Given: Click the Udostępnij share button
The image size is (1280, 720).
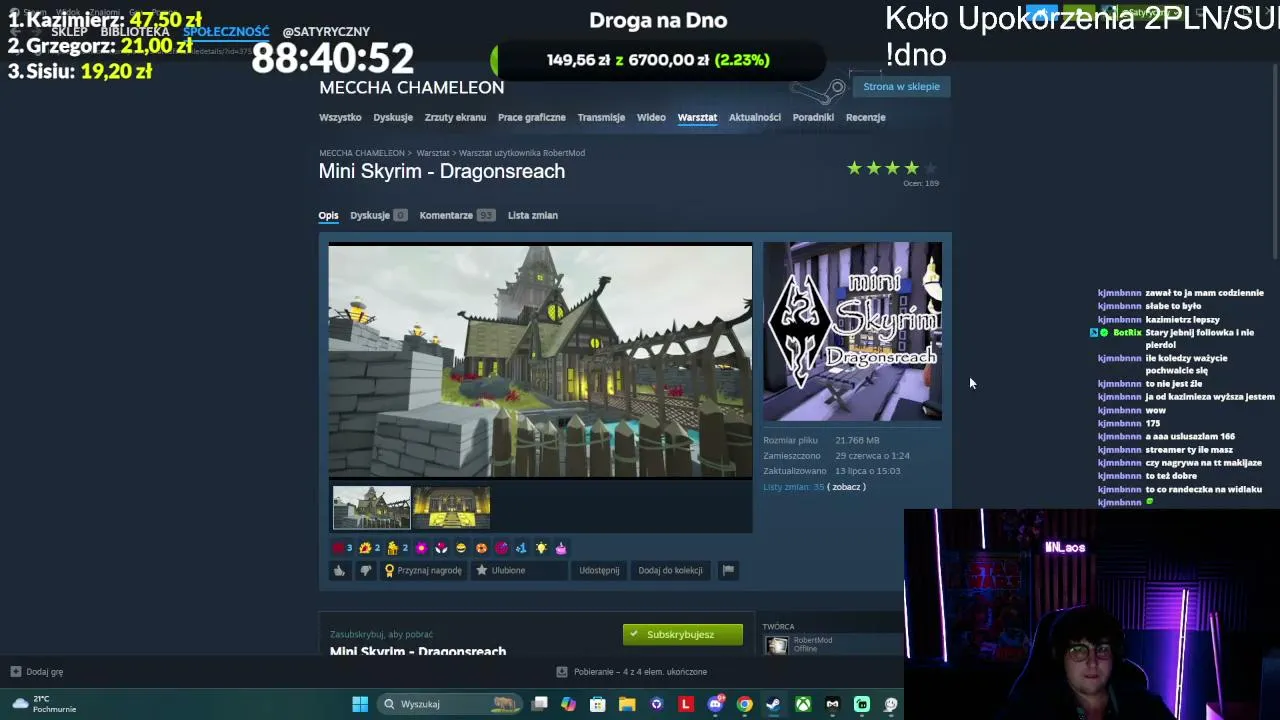Looking at the screenshot, I should [x=599, y=570].
